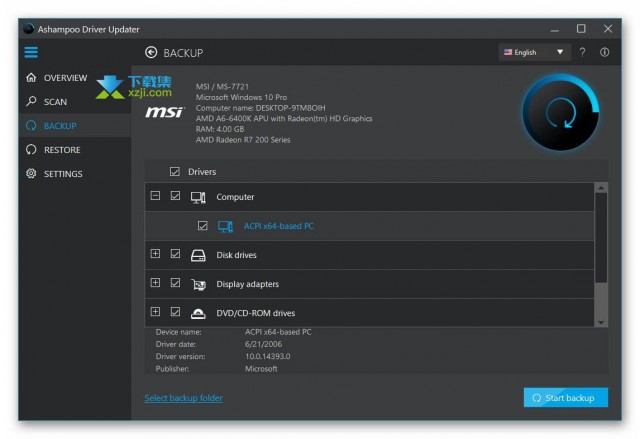
Task: Click the Display adapters icon
Action: point(198,284)
